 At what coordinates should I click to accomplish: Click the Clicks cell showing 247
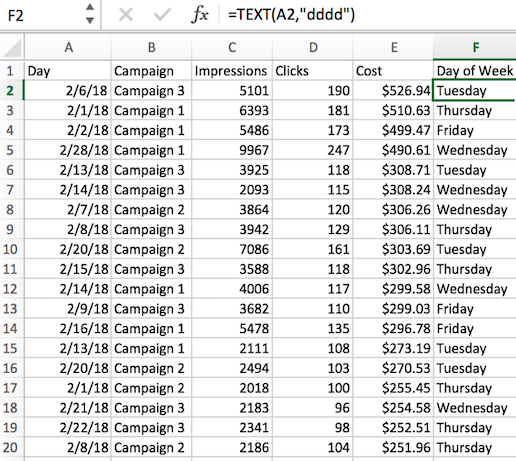[313, 150]
